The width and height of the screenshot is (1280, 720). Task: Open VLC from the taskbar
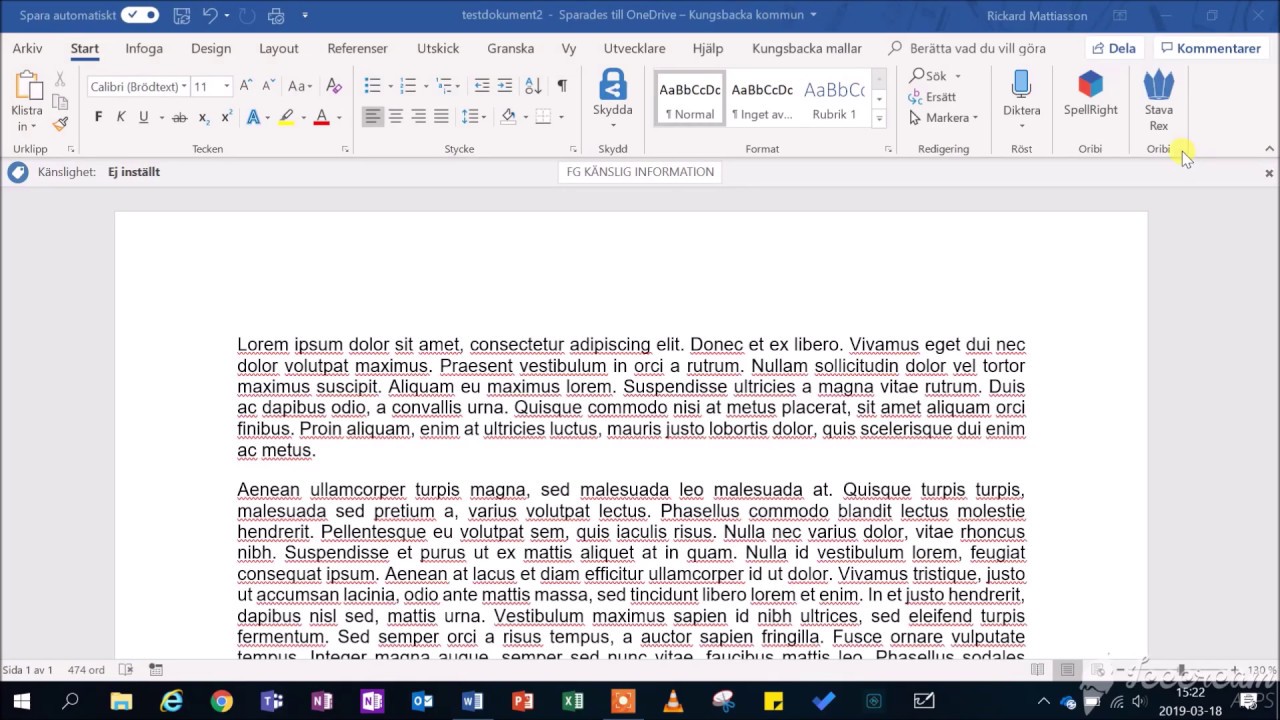[673, 701]
